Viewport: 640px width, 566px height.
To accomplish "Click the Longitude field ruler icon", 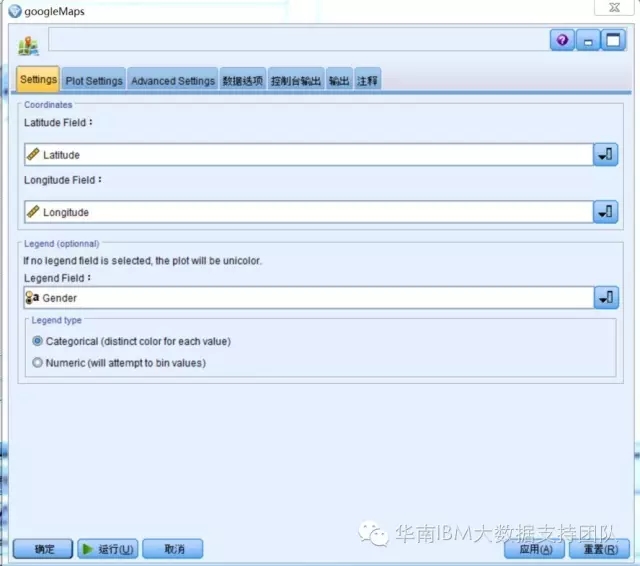I will coord(33,211).
